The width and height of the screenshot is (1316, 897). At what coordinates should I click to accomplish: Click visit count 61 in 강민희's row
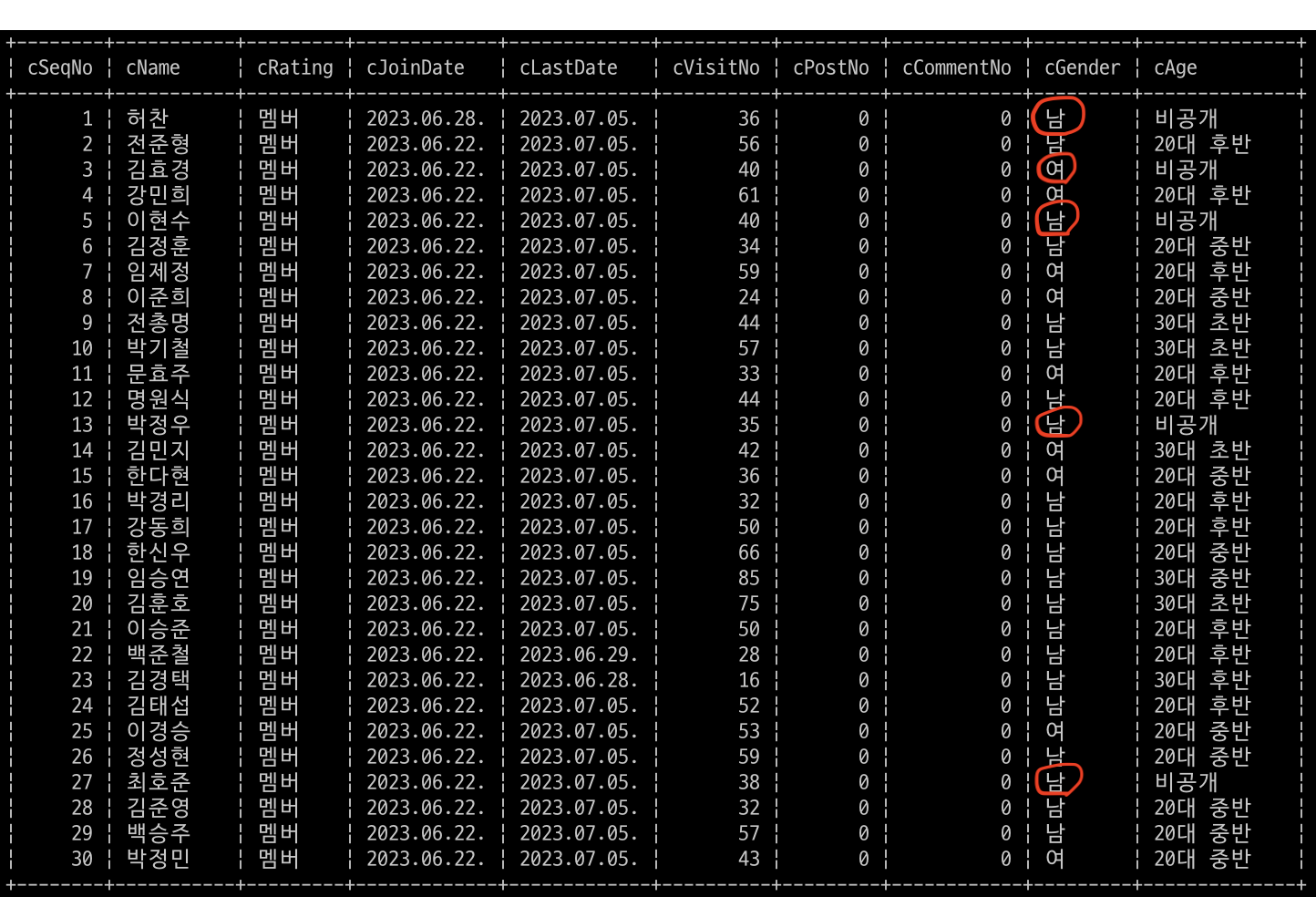coord(749,195)
